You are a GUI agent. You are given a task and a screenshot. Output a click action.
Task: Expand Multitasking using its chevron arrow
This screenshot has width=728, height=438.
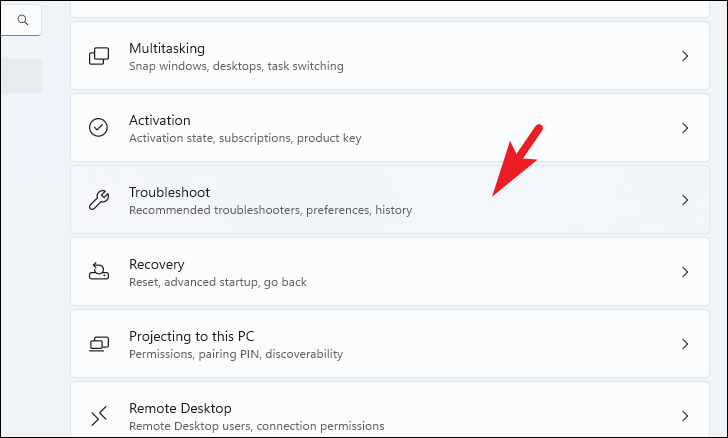(x=685, y=56)
